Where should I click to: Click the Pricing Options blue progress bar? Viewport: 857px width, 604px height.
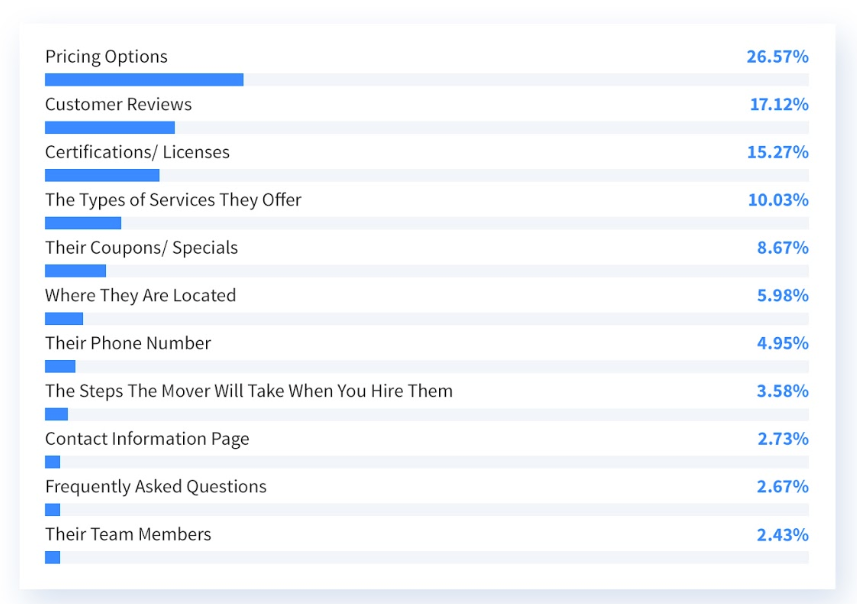tap(144, 80)
